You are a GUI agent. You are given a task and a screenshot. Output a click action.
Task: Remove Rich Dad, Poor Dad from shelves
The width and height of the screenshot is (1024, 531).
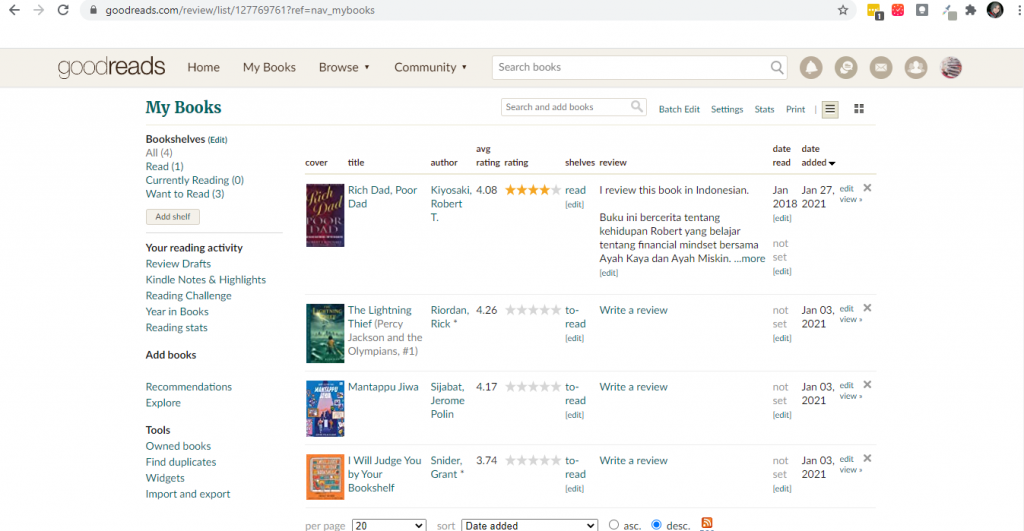coord(867,188)
